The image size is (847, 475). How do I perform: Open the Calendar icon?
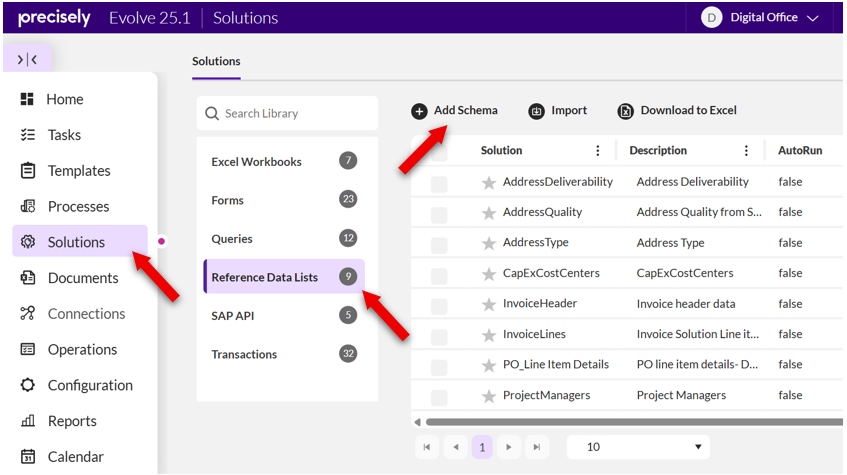pyautogui.click(x=28, y=457)
